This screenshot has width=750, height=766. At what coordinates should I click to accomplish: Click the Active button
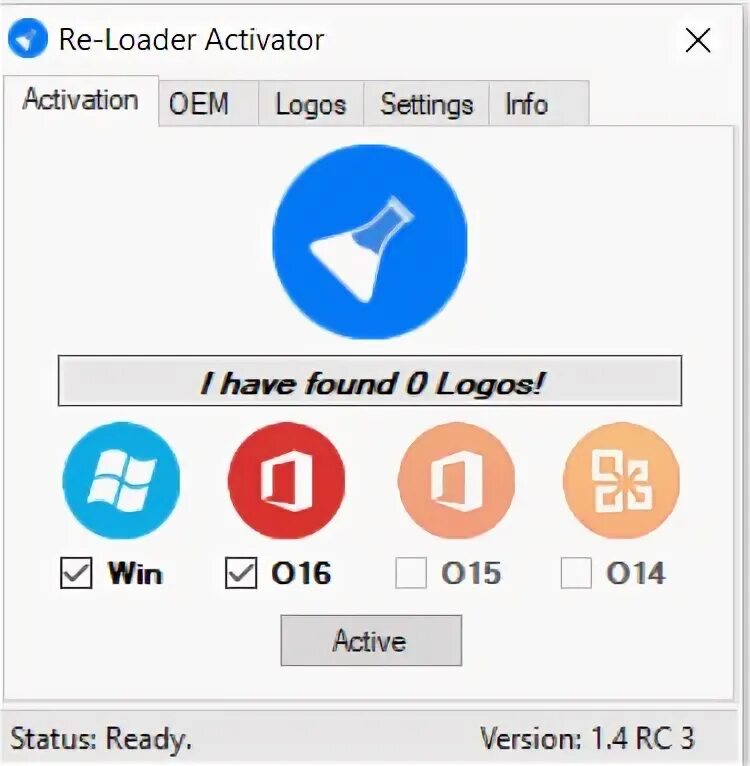point(371,640)
